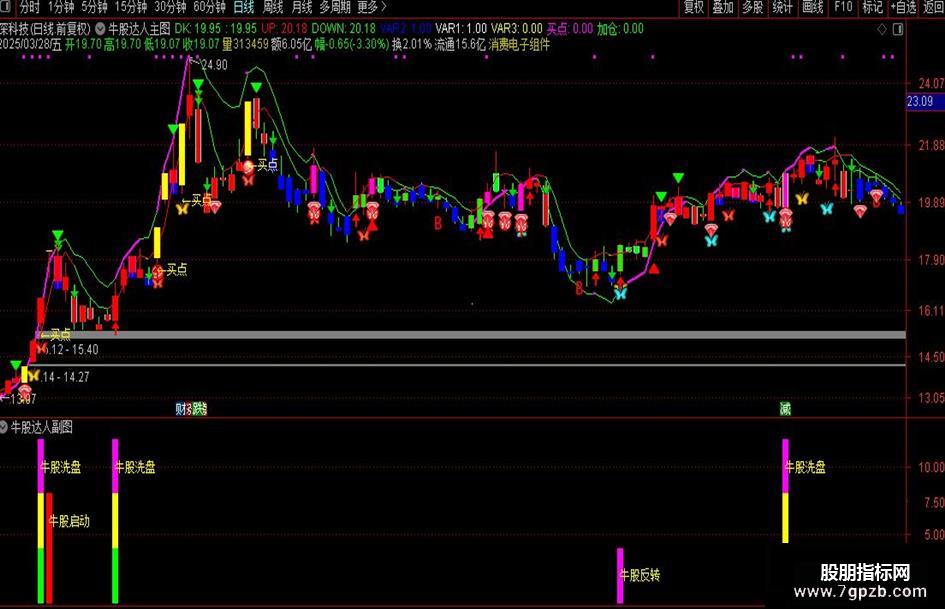Click the date 2025/03/28/五
Screen dimensions: 945x609
click(31, 44)
